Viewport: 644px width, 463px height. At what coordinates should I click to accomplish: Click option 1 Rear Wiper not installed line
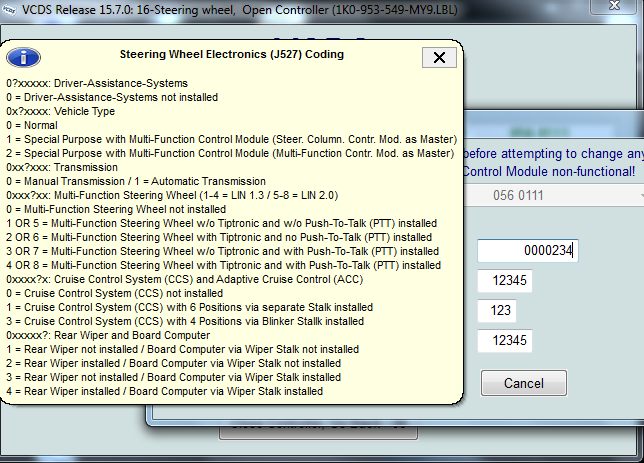(182, 349)
